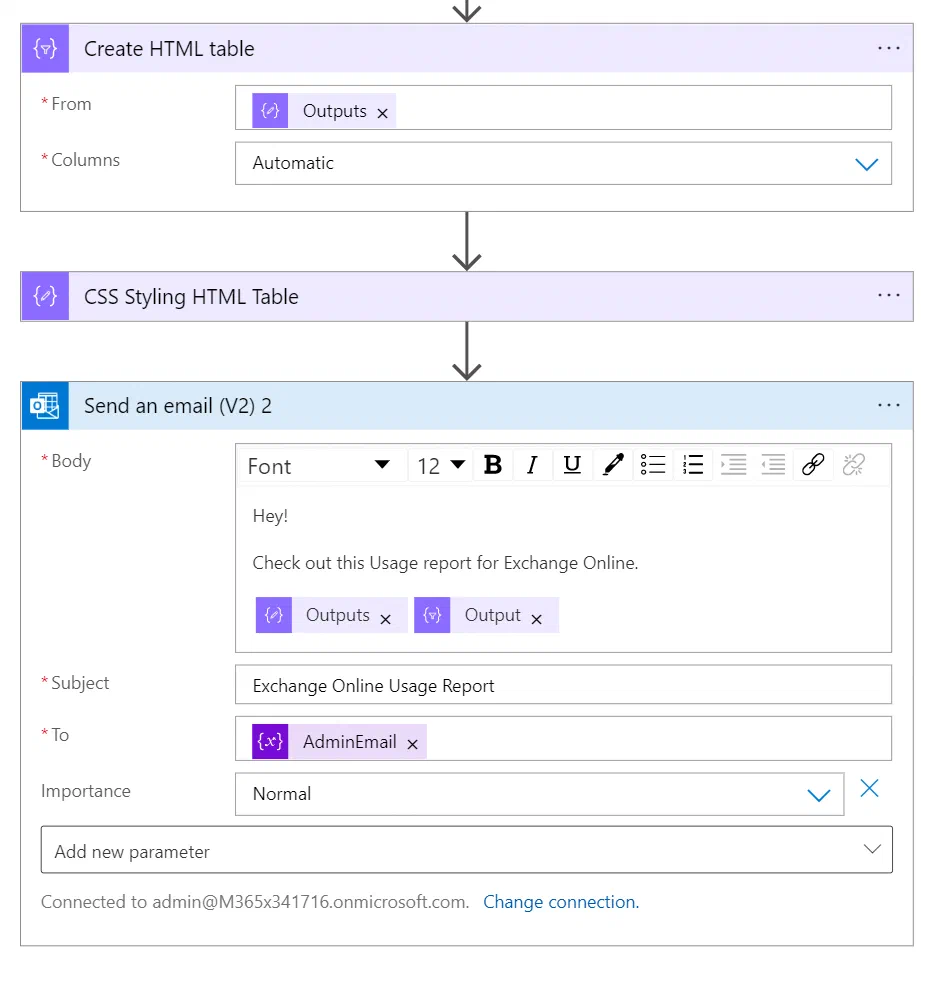Screen dimensions: 927x983
Task: Click the remove link icon
Action: (x=853, y=465)
